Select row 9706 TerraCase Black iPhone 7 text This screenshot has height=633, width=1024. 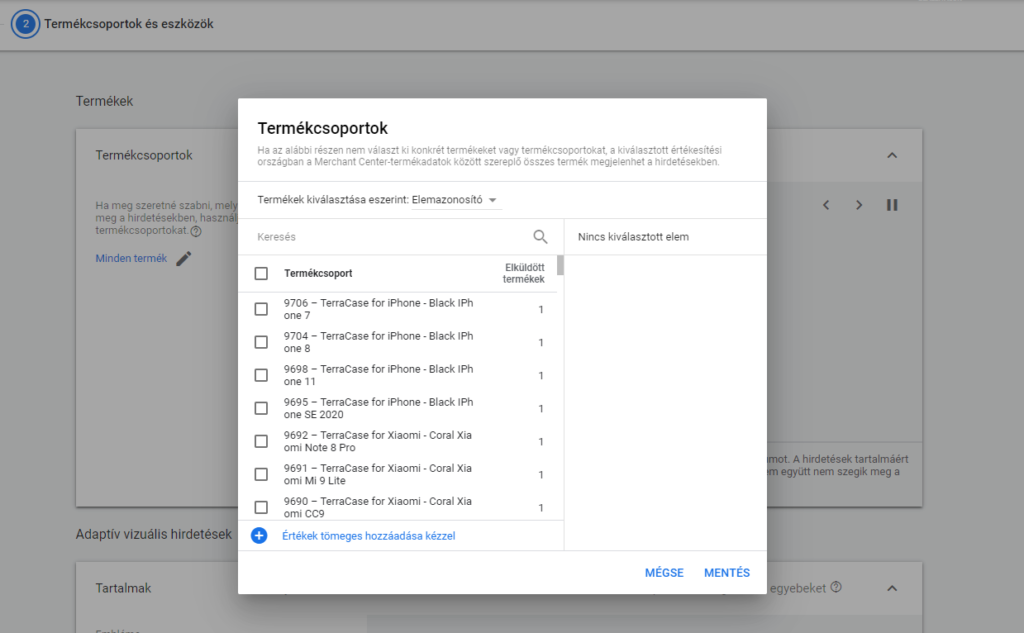coord(379,309)
